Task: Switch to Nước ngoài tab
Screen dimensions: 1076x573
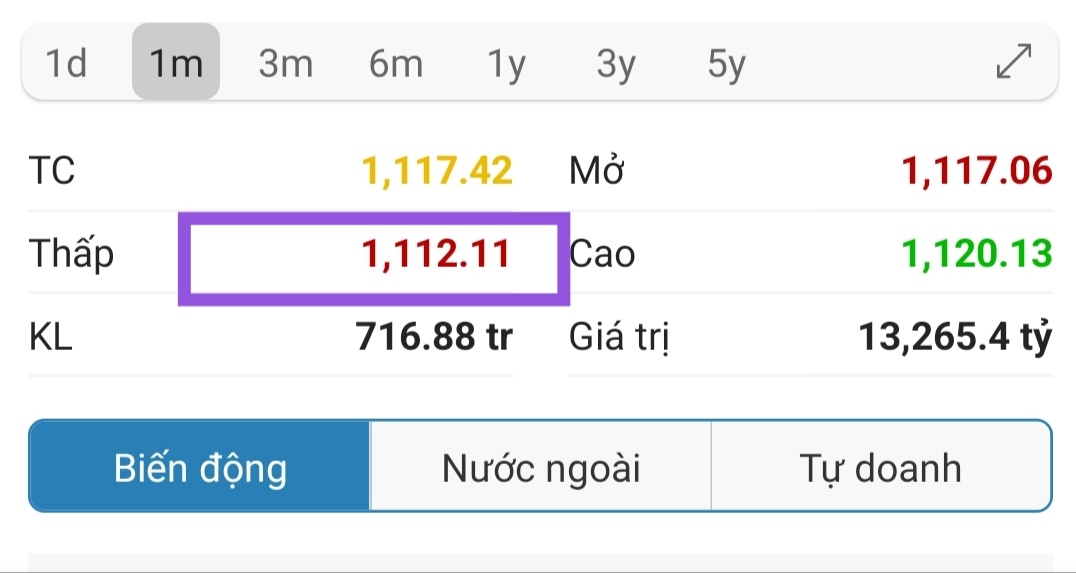Action: 540,467
